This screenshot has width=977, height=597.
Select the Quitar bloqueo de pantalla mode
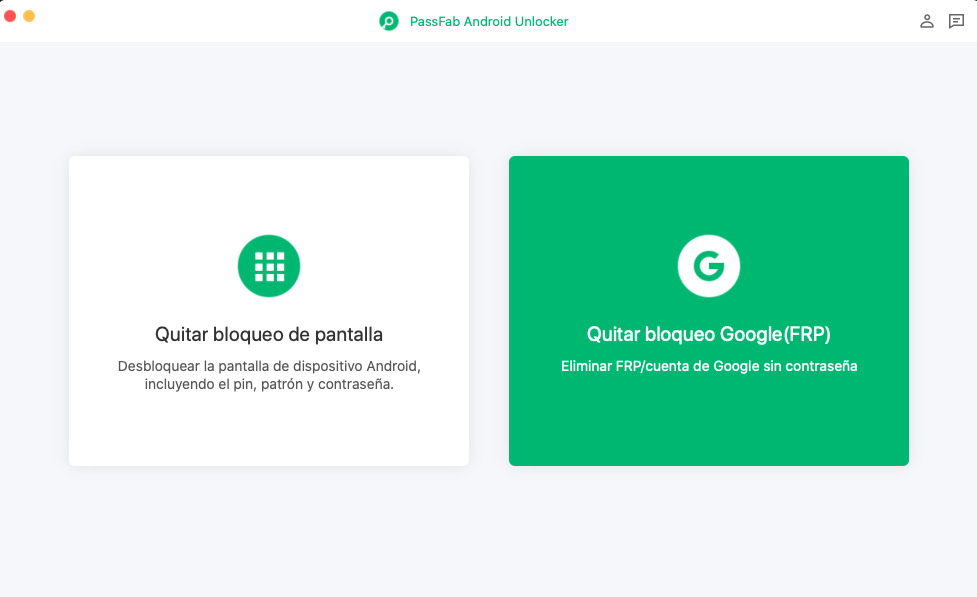(268, 310)
